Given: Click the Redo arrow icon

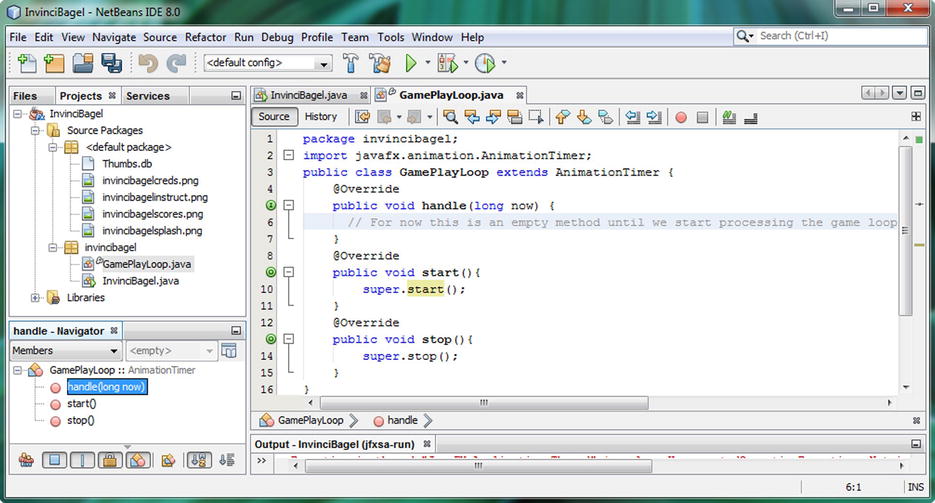Looking at the screenshot, I should pos(177,63).
